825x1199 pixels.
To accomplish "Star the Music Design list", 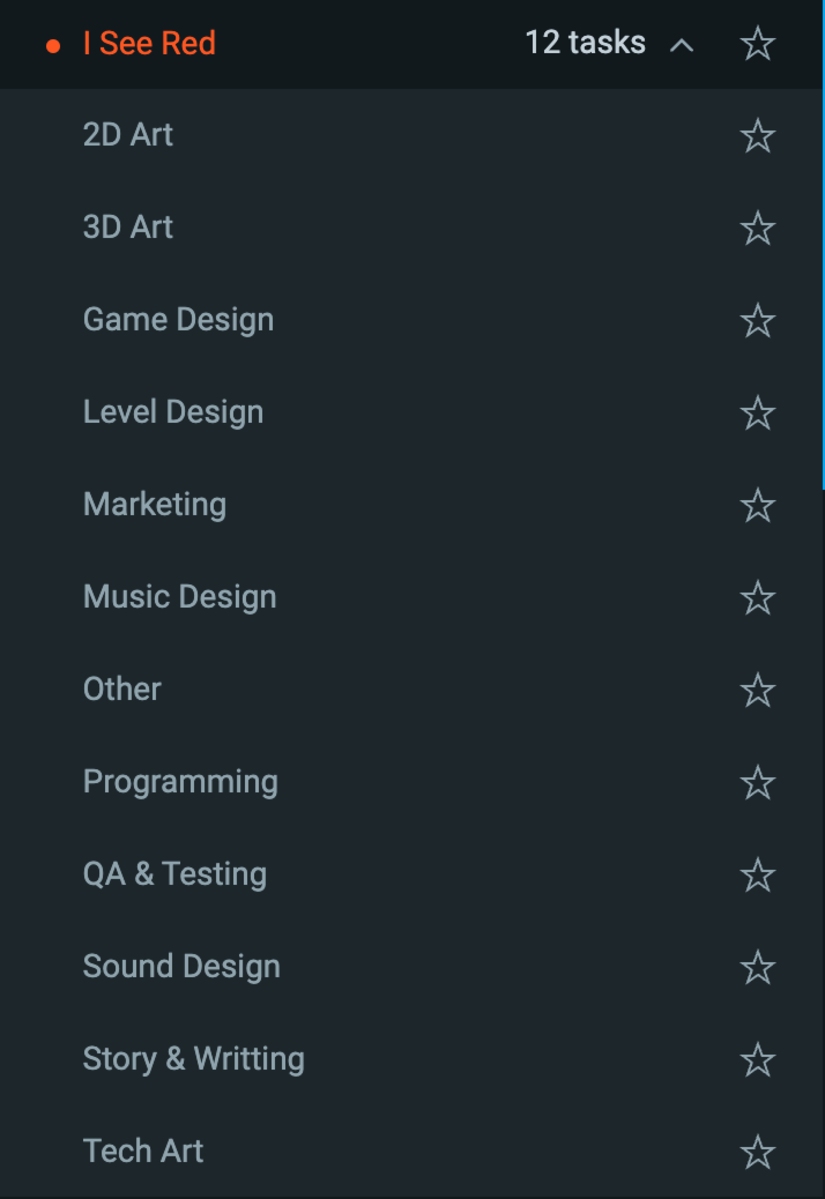I will click(x=758, y=598).
